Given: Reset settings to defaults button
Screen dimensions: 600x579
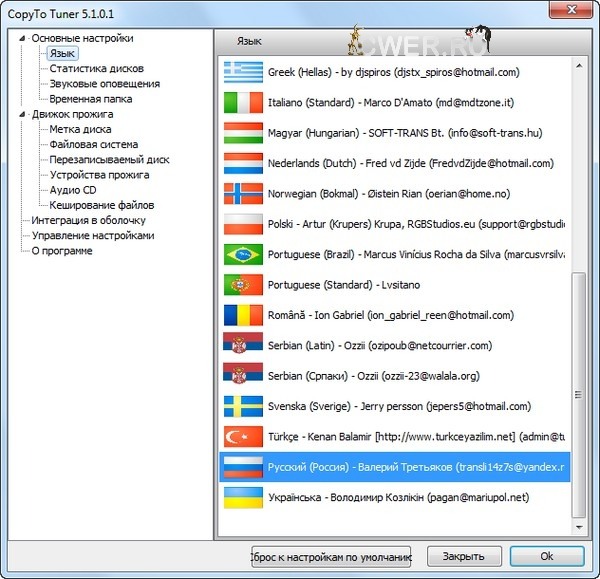Looking at the screenshot, I should pyautogui.click(x=331, y=556).
